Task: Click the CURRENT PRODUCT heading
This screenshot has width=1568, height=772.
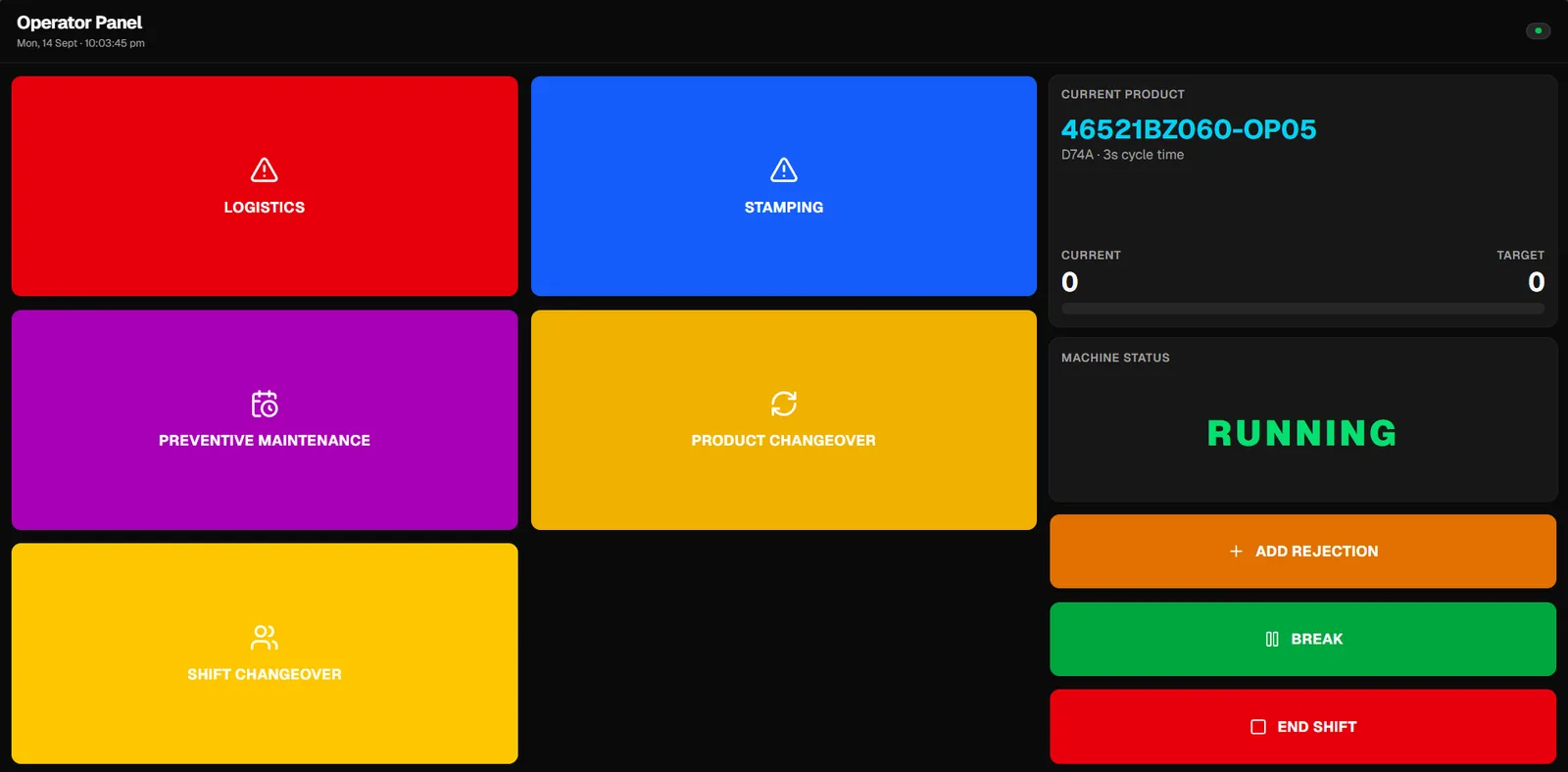Action: tap(1122, 95)
